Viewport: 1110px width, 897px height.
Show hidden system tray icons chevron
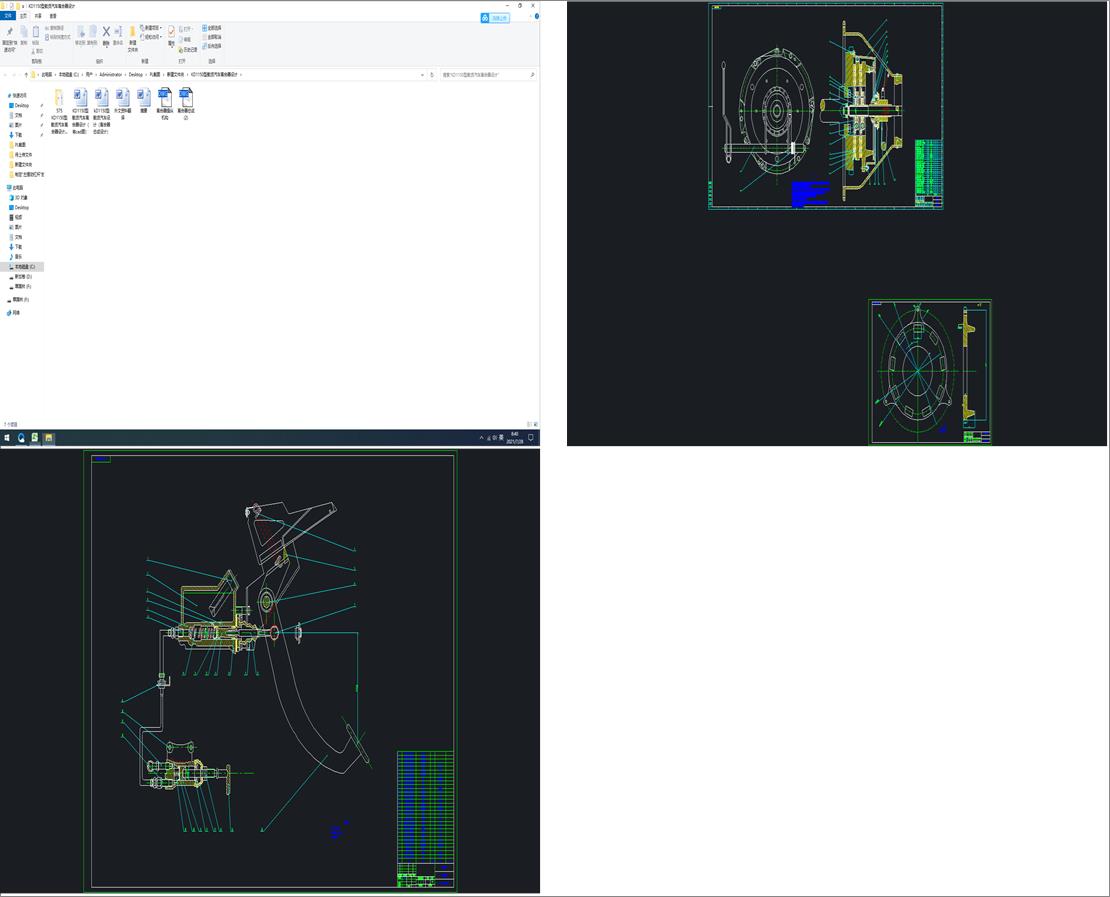[x=481, y=438]
